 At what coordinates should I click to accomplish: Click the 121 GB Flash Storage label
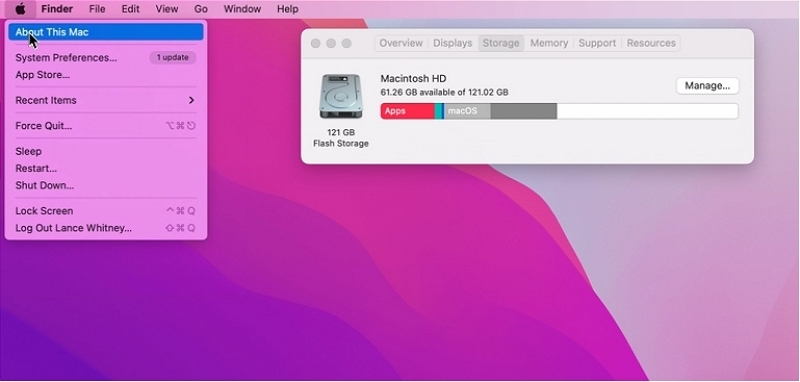pyautogui.click(x=341, y=138)
